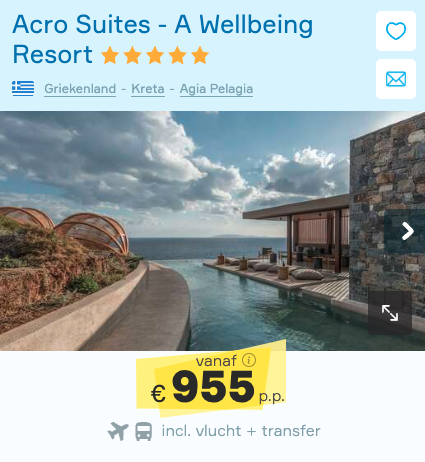Click the Greek flag icon
Screen dimensions: 425x462
pyautogui.click(x=23, y=89)
